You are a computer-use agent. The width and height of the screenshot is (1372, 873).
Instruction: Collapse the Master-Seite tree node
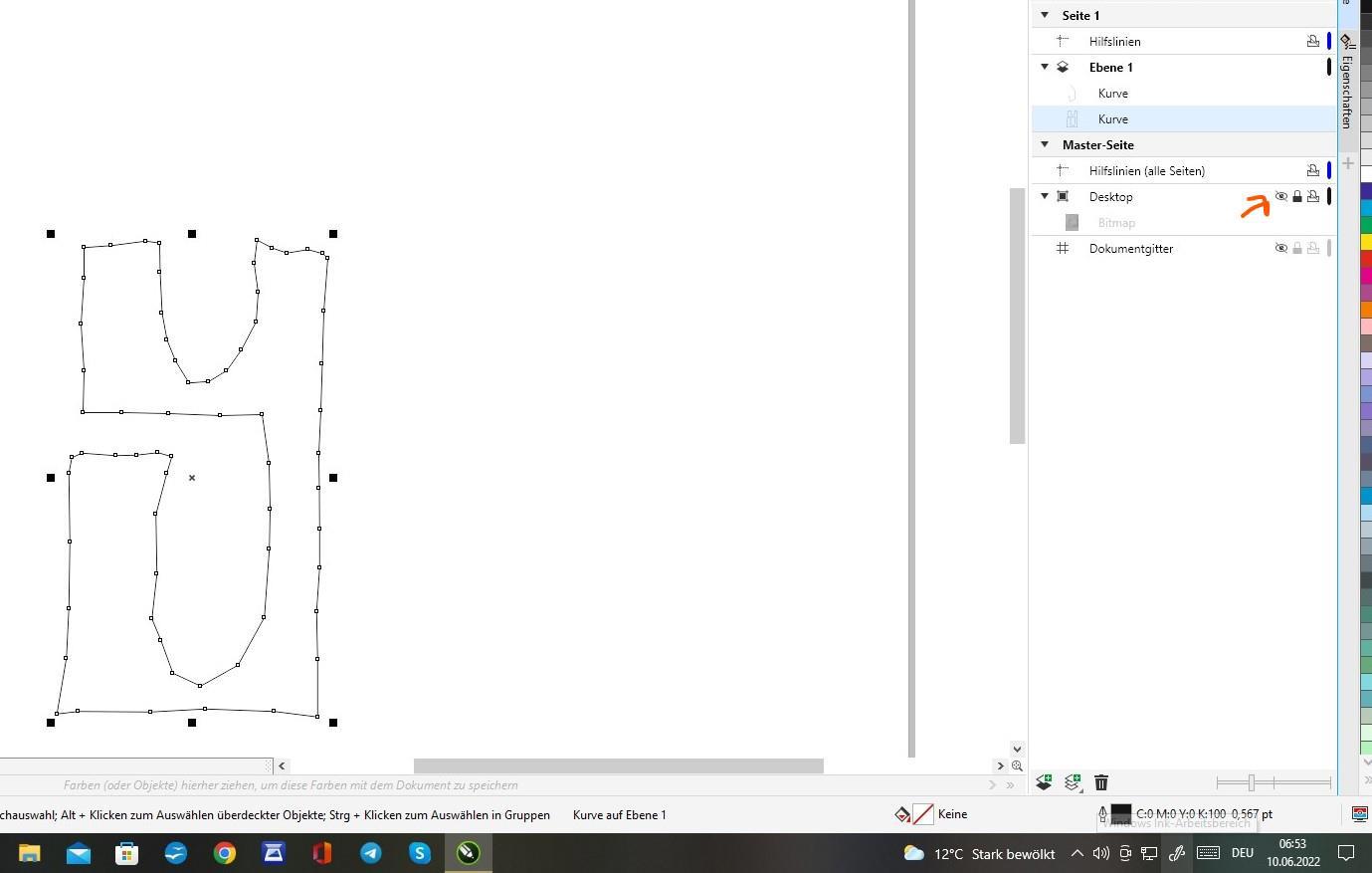[1045, 144]
